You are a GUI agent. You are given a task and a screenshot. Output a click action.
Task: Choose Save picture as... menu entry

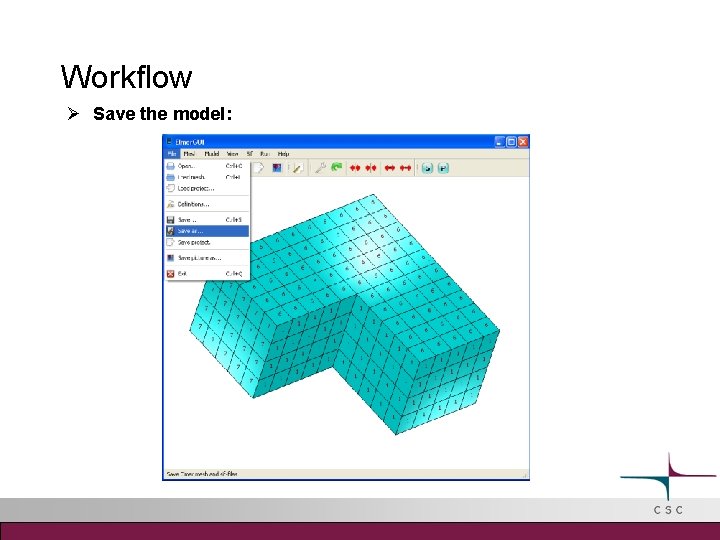tap(207, 258)
